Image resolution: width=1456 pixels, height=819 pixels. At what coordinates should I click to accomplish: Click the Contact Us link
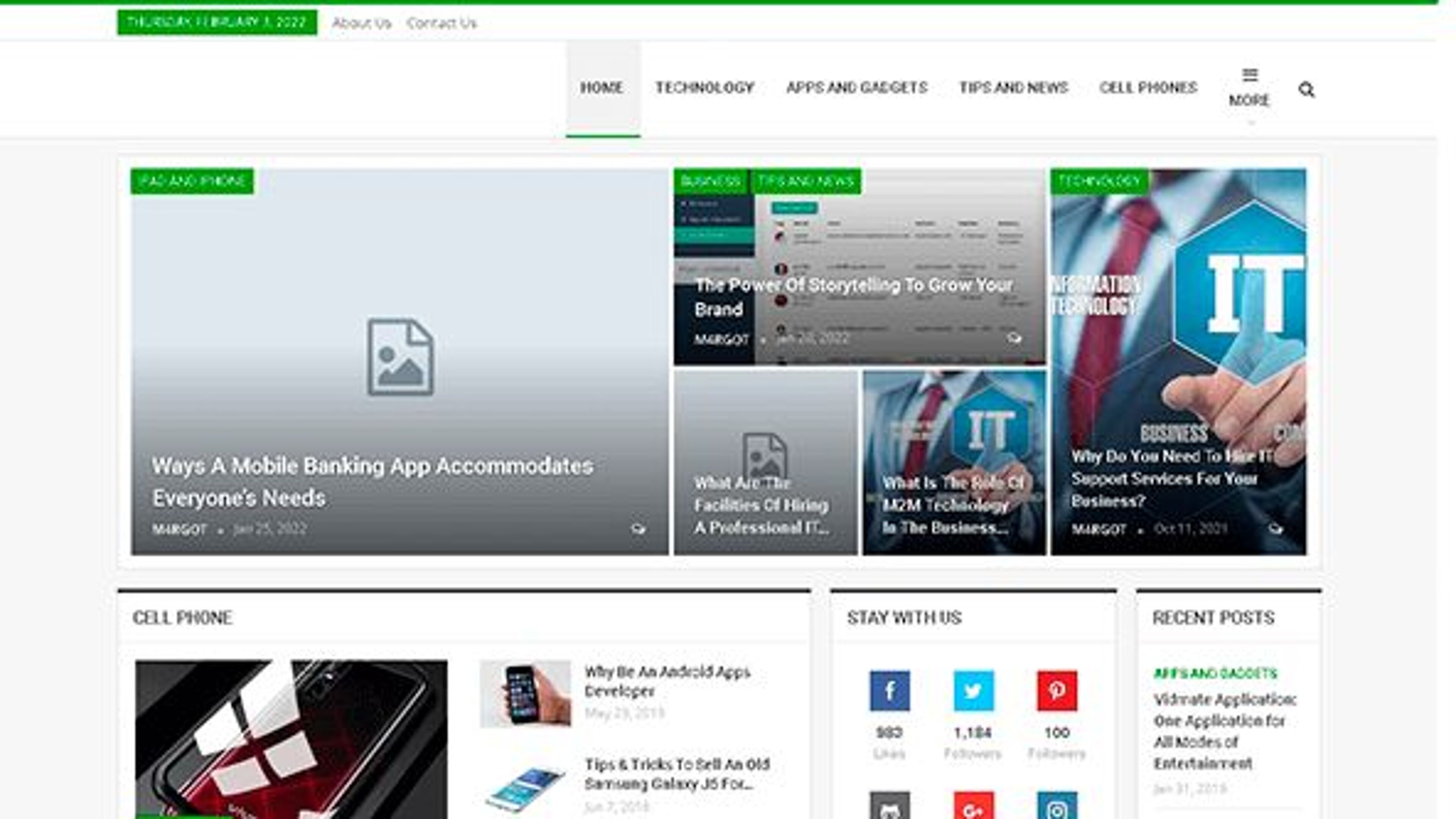pyautogui.click(x=441, y=23)
